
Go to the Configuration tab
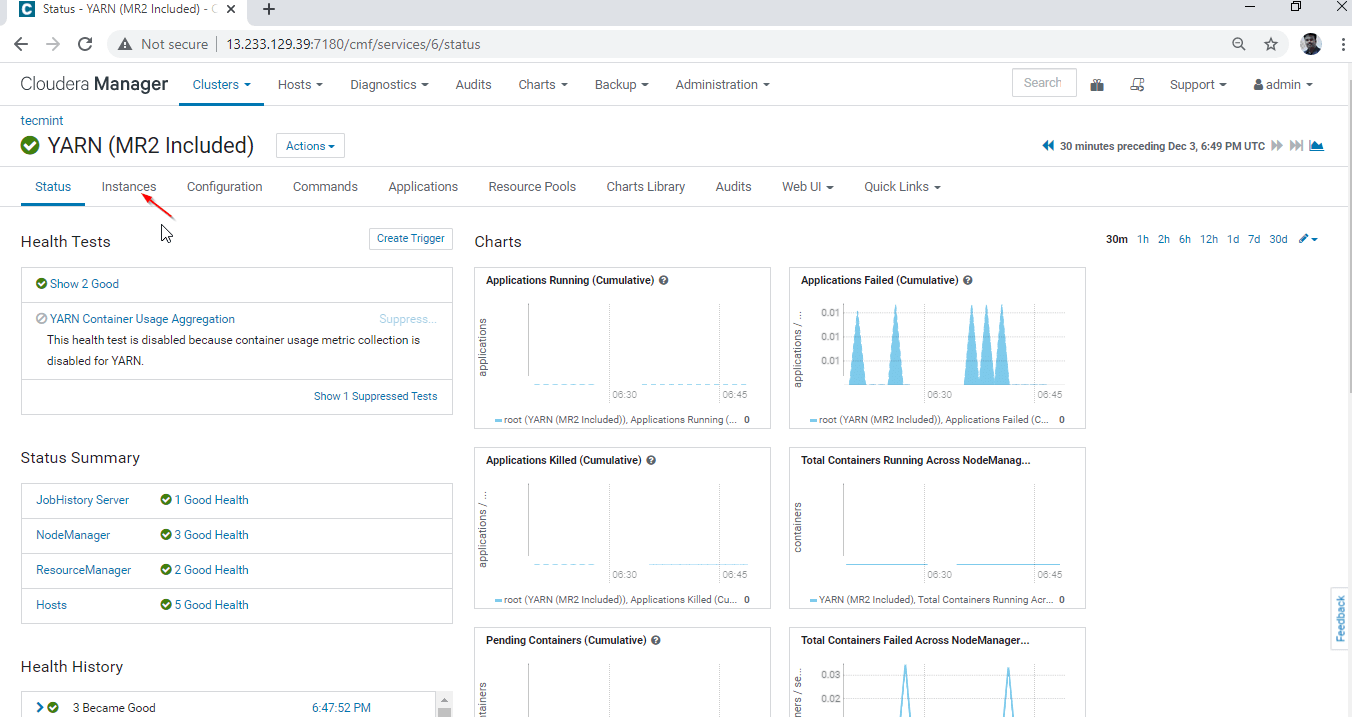click(224, 187)
